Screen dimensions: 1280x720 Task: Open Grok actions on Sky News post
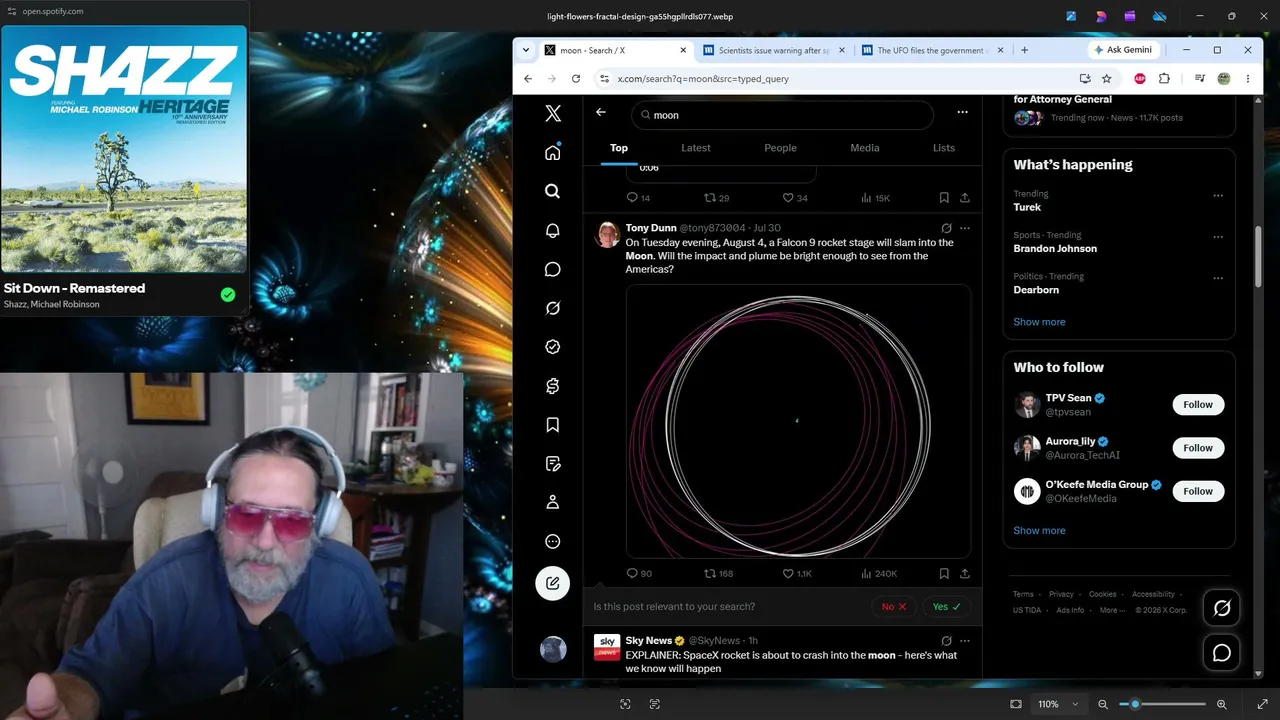coord(946,640)
